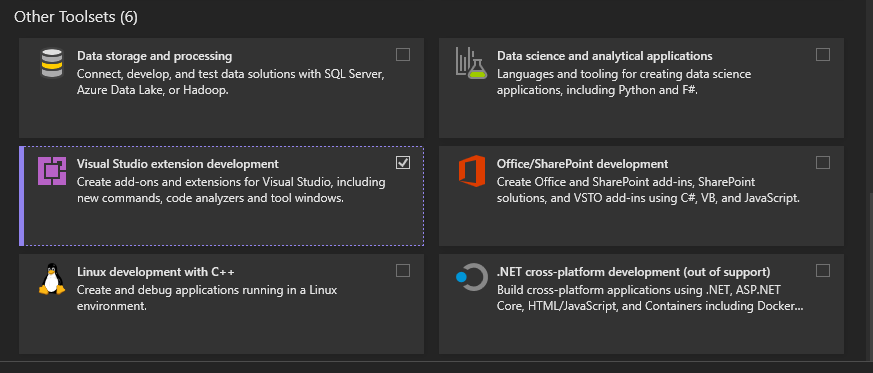Click the Other Toolsets (6) heading
The width and height of the screenshot is (873, 373).
coord(76,17)
